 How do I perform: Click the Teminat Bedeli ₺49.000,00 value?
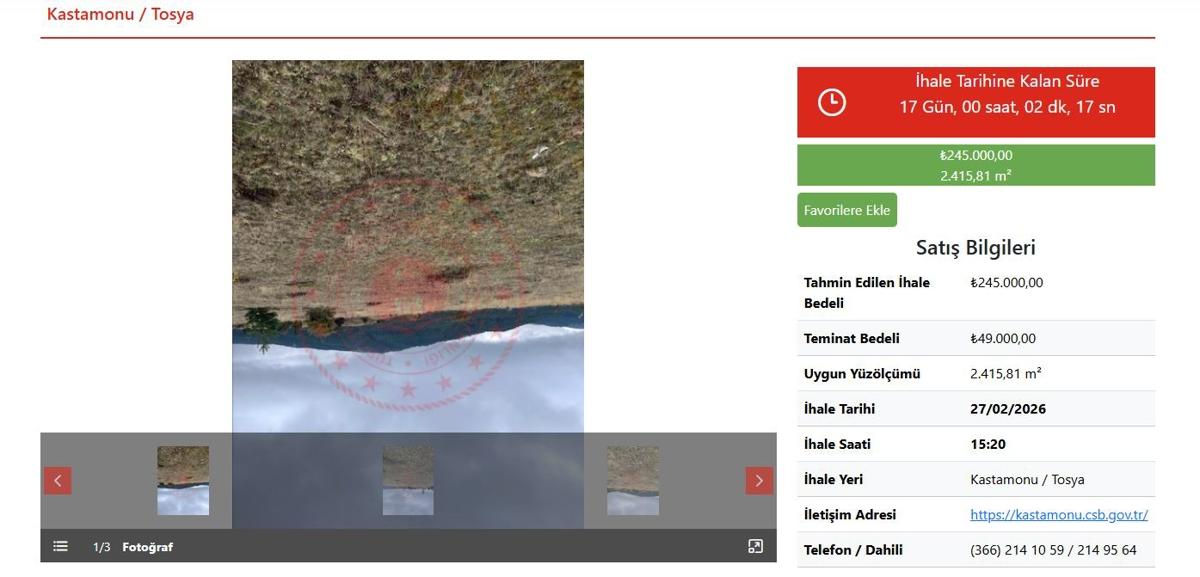pyautogui.click(x=1003, y=339)
